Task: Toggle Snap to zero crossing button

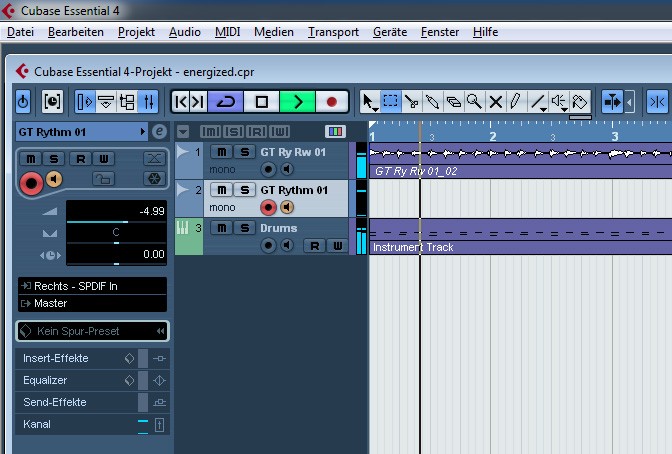Action: 658,102
